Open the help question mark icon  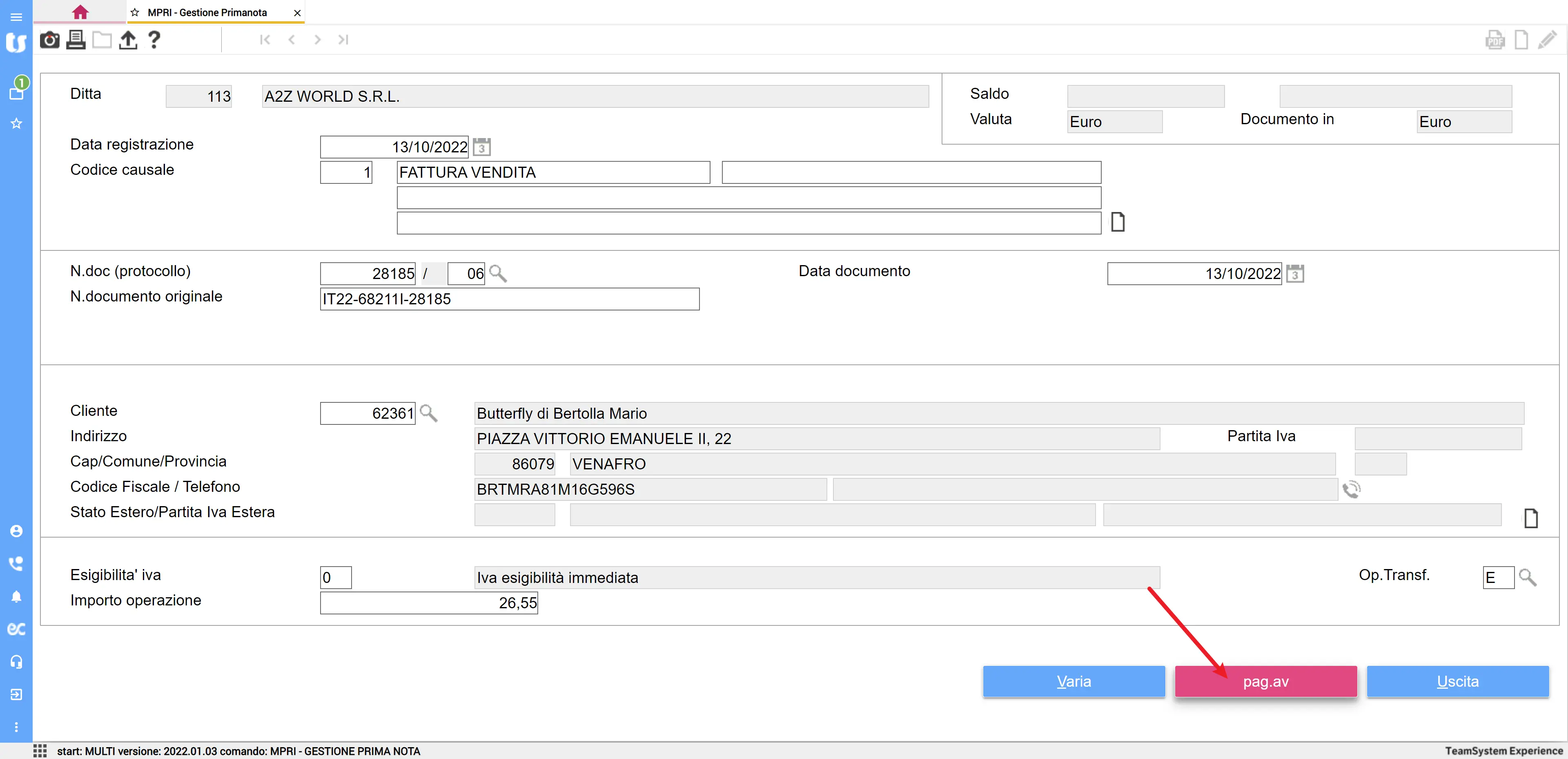(154, 40)
